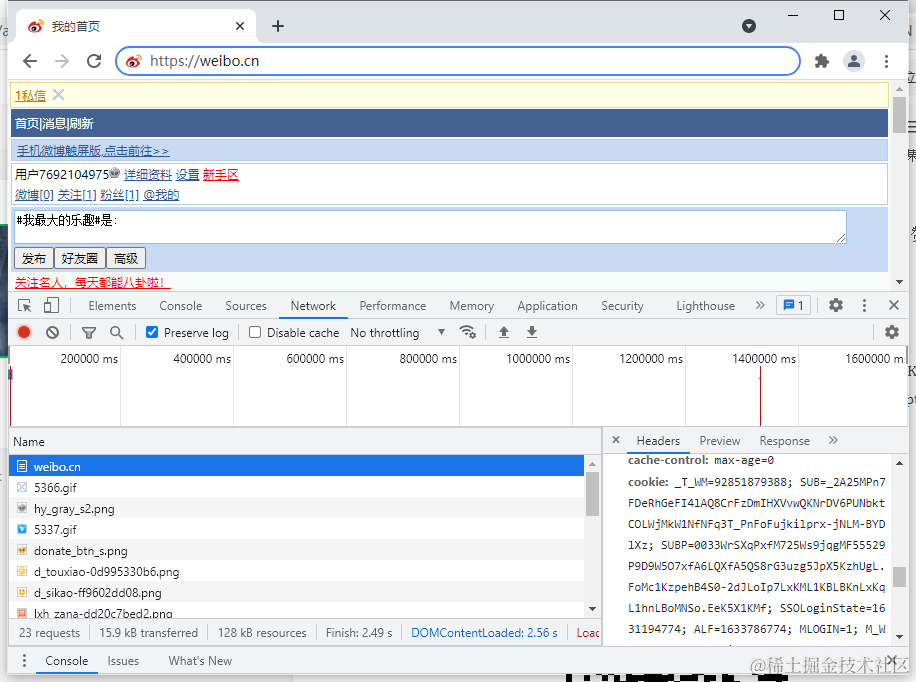
Task: Open Network panel settings gear
Action: click(891, 332)
